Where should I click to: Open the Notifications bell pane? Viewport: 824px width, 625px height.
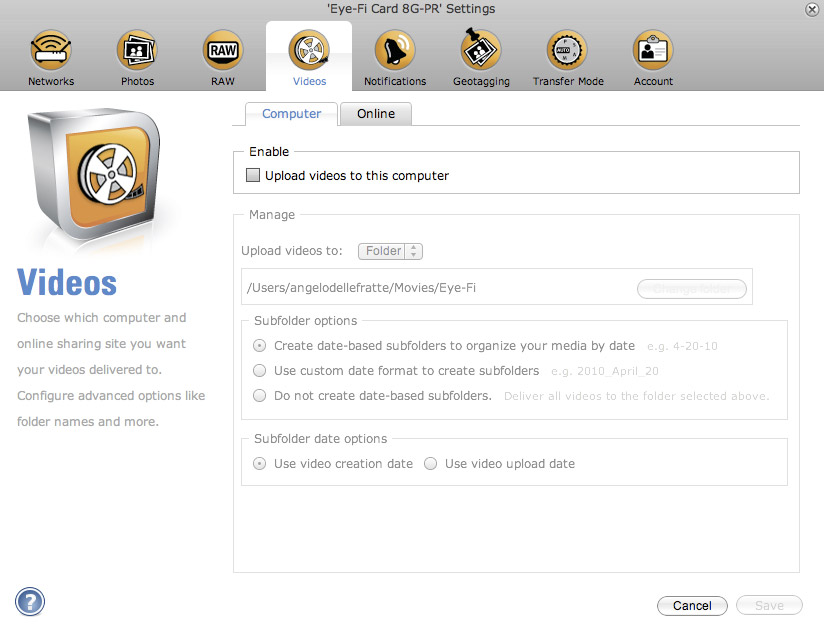[x=395, y=58]
